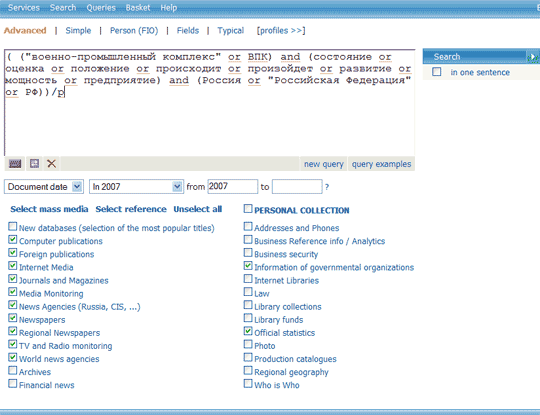Screen dimensions: 540x415
Task: Click the Search arrow icon
Action: (533, 57)
